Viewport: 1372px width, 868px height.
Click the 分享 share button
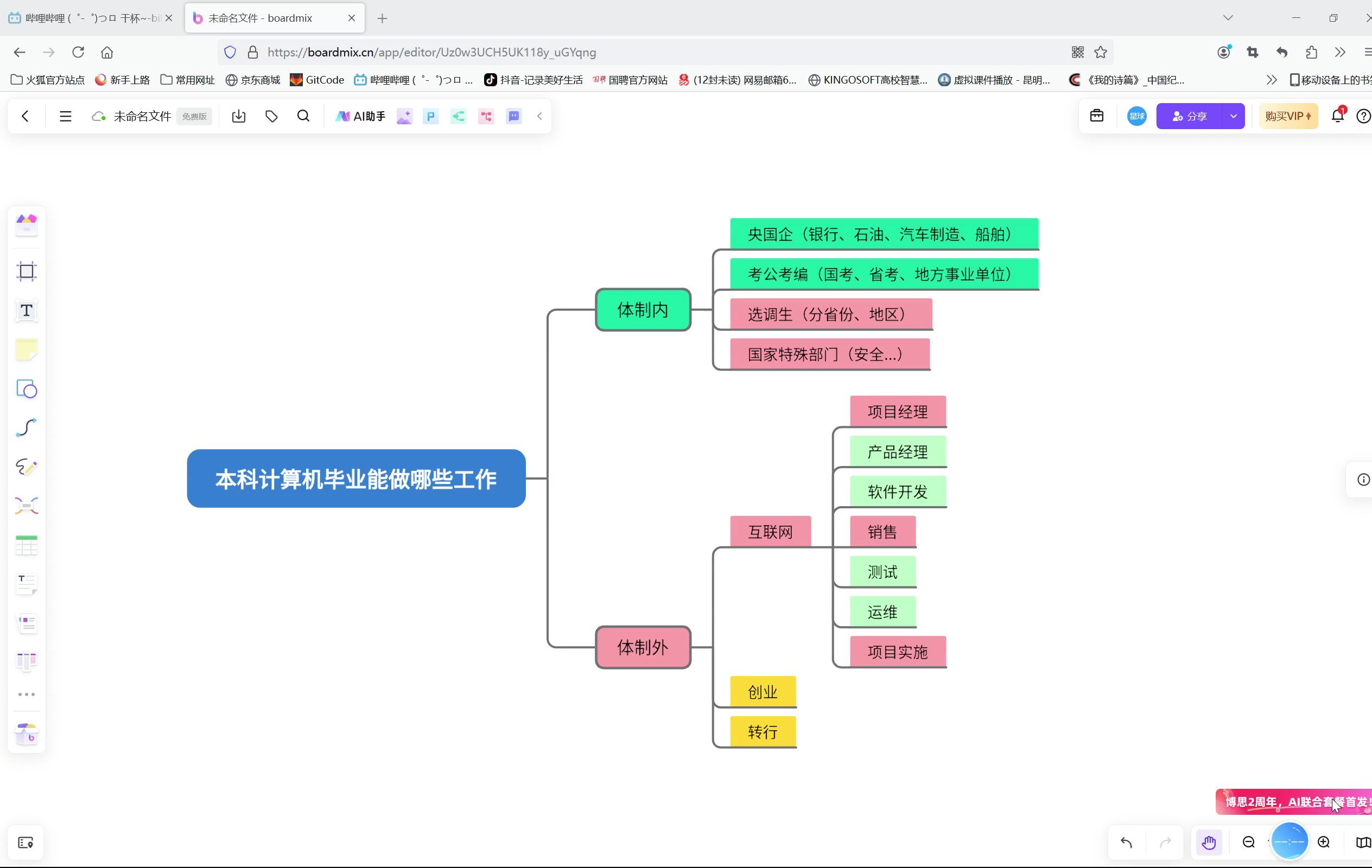(1189, 116)
